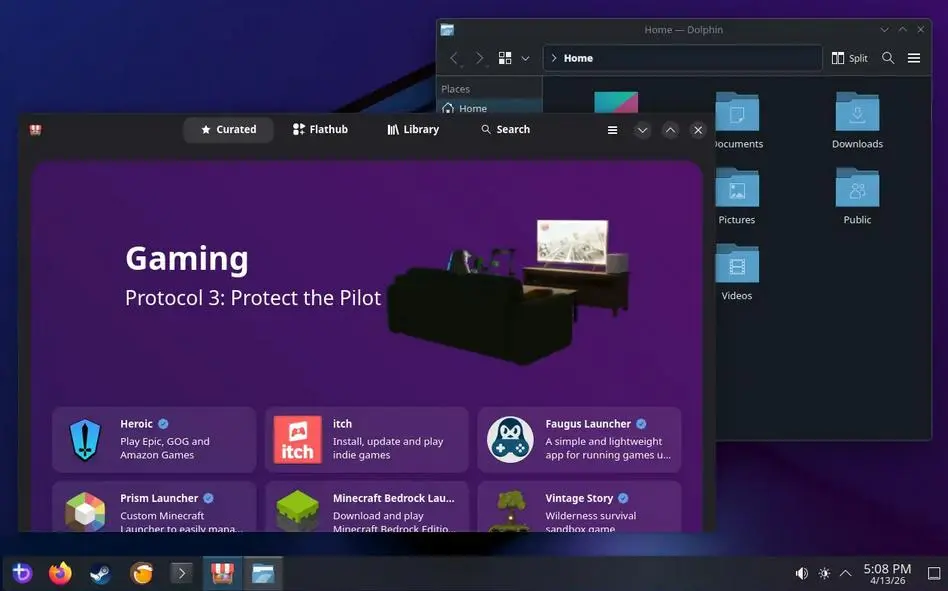Go back in Dolphin

[x=454, y=58]
